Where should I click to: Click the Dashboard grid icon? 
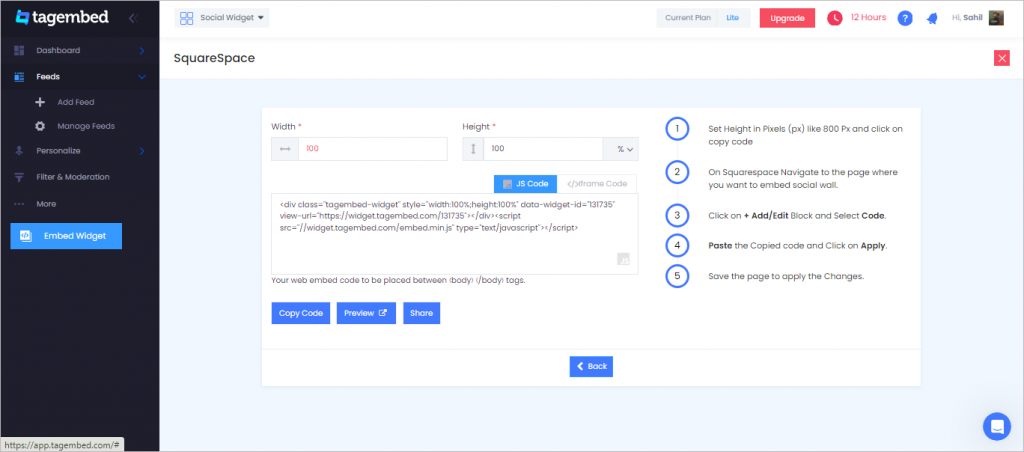point(19,50)
